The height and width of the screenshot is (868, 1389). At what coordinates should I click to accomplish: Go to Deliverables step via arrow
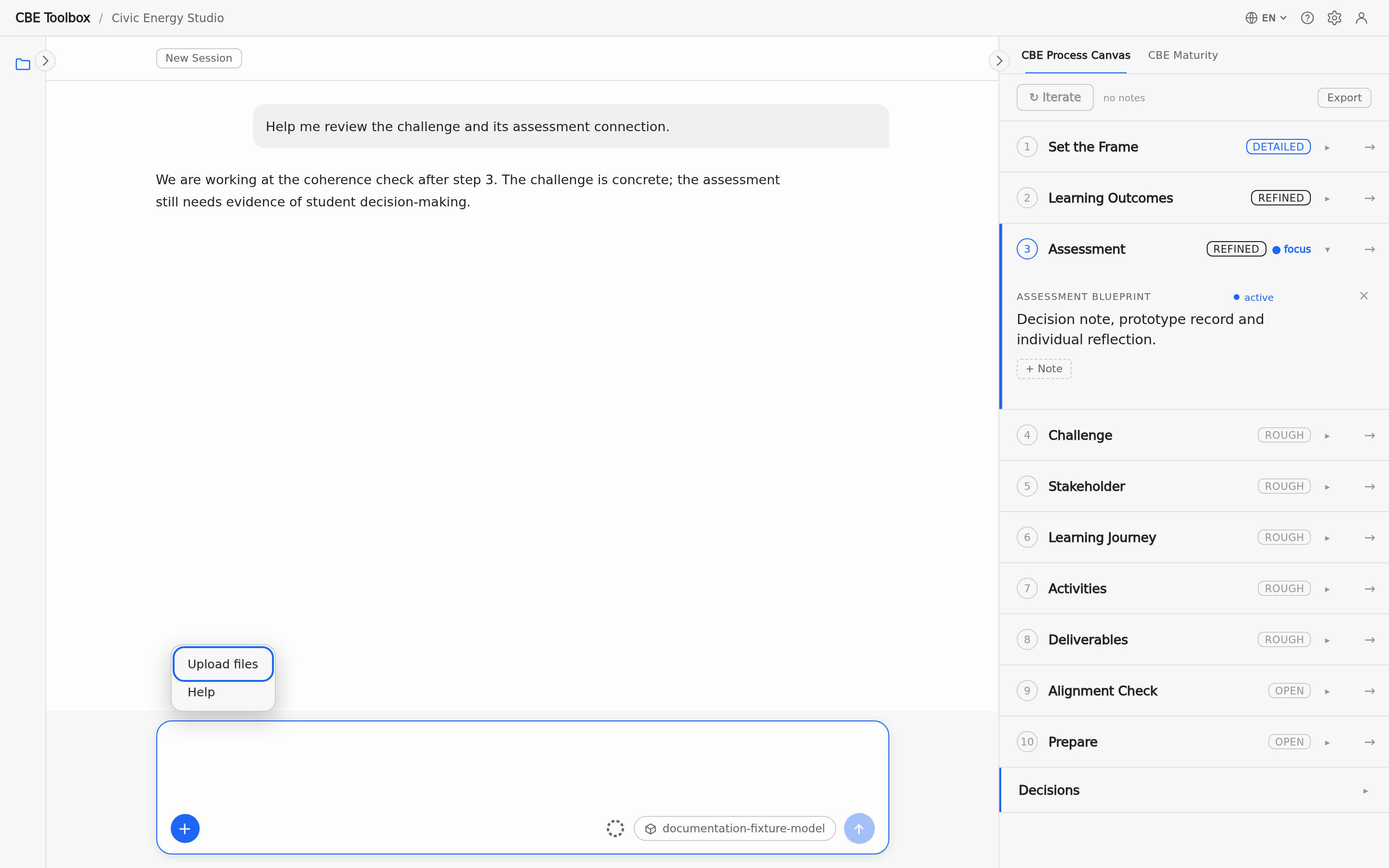tap(1370, 640)
